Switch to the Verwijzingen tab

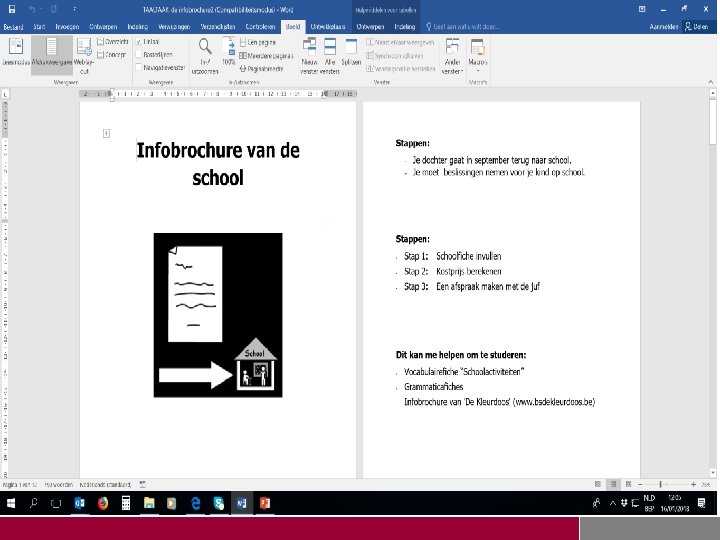pos(174,27)
